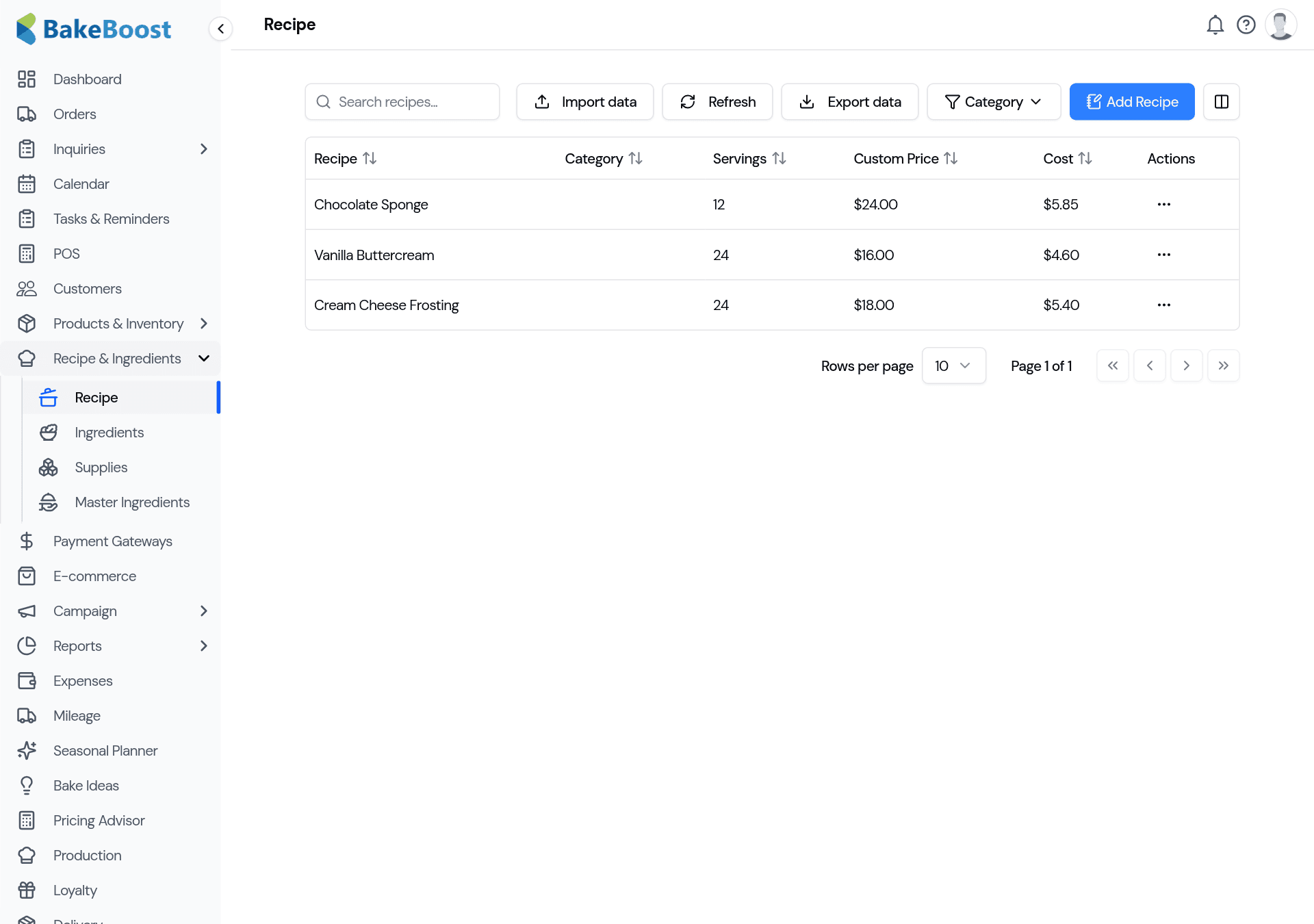Image resolution: width=1314 pixels, height=924 pixels.
Task: Go to first page of results
Action: (x=1113, y=365)
